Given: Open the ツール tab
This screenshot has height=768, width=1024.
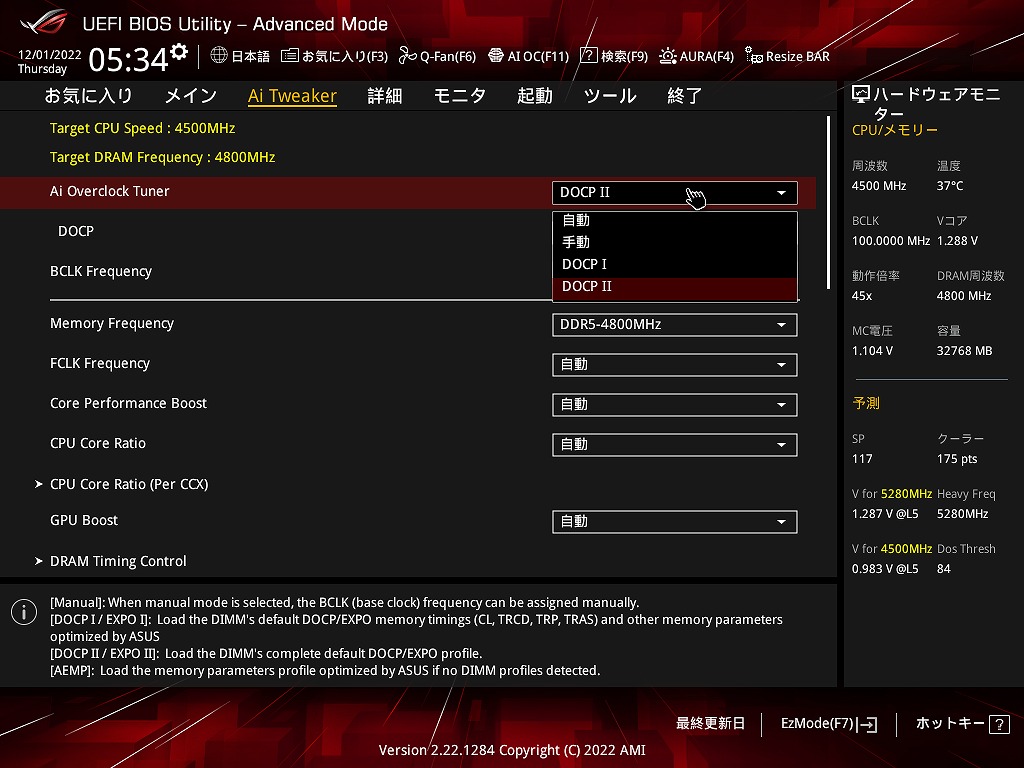Looking at the screenshot, I should coord(610,96).
